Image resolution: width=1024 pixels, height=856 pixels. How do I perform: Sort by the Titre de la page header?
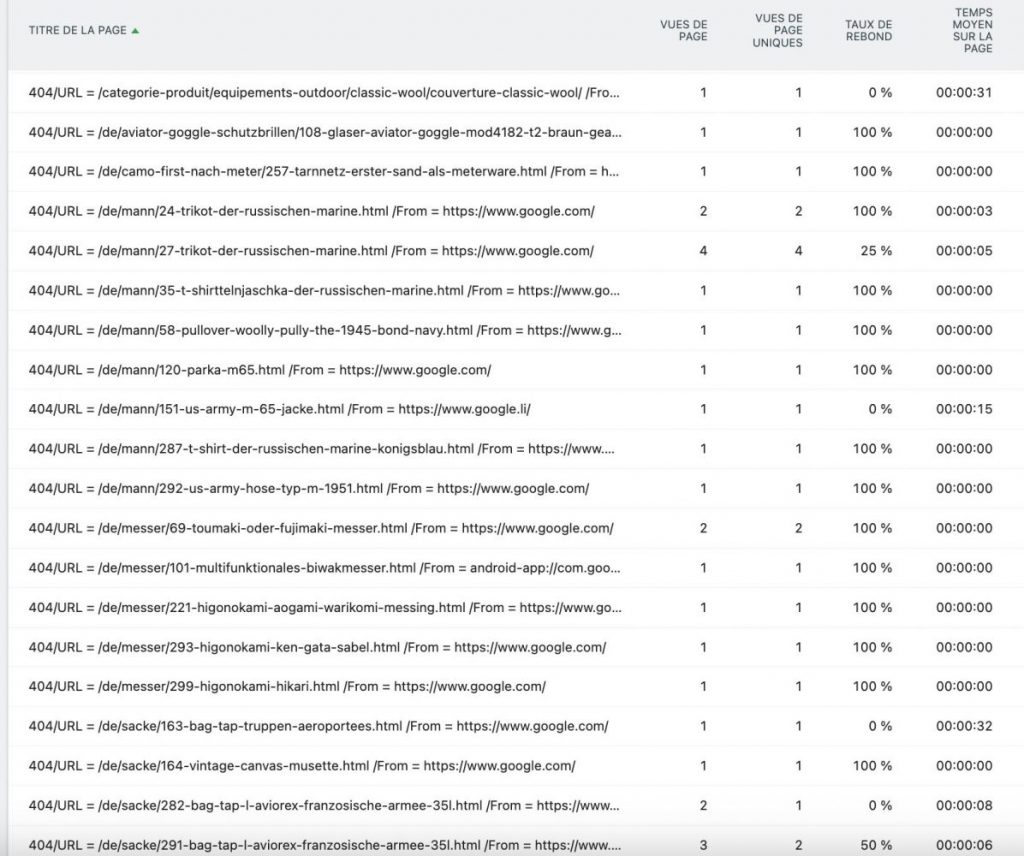pos(77,30)
